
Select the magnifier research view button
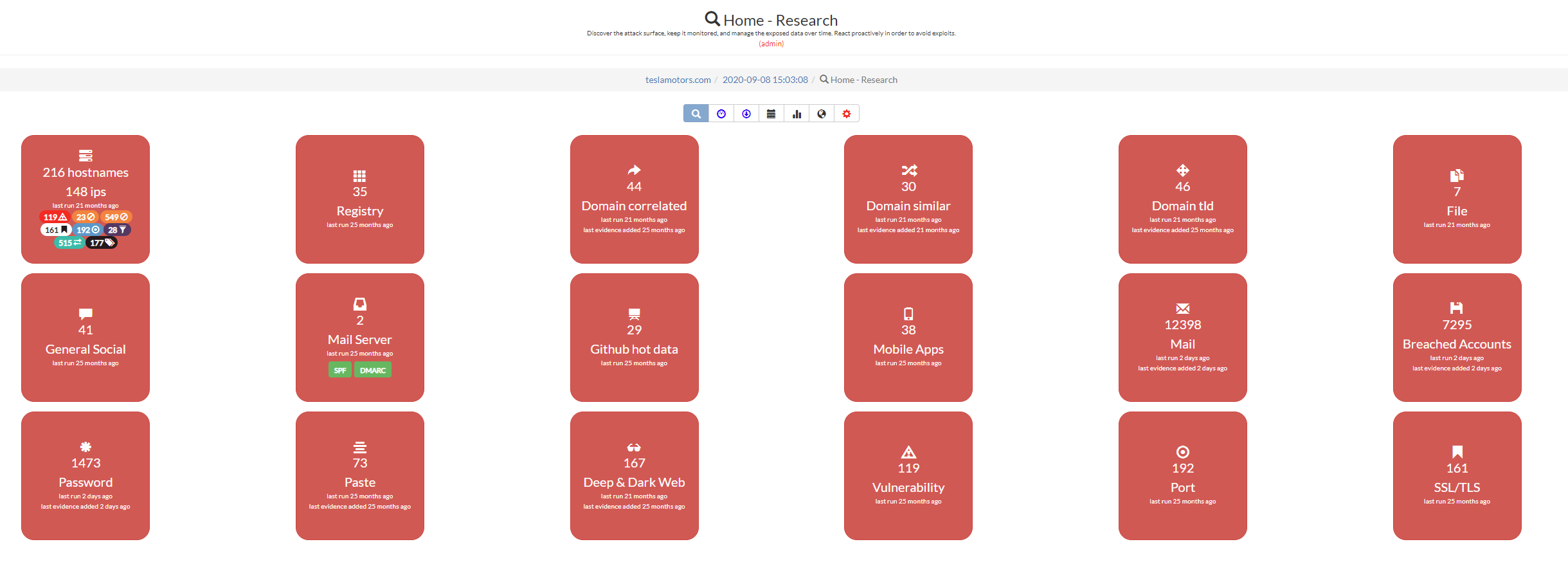(x=696, y=114)
